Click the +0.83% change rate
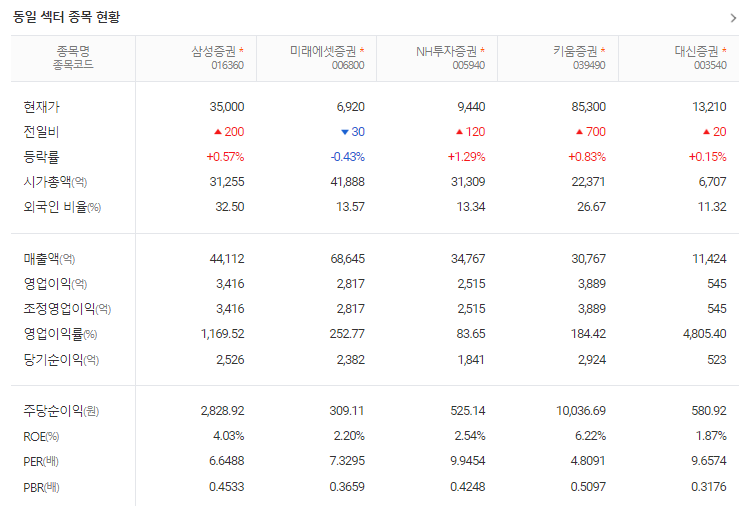The height and width of the screenshot is (506, 739). (587, 157)
